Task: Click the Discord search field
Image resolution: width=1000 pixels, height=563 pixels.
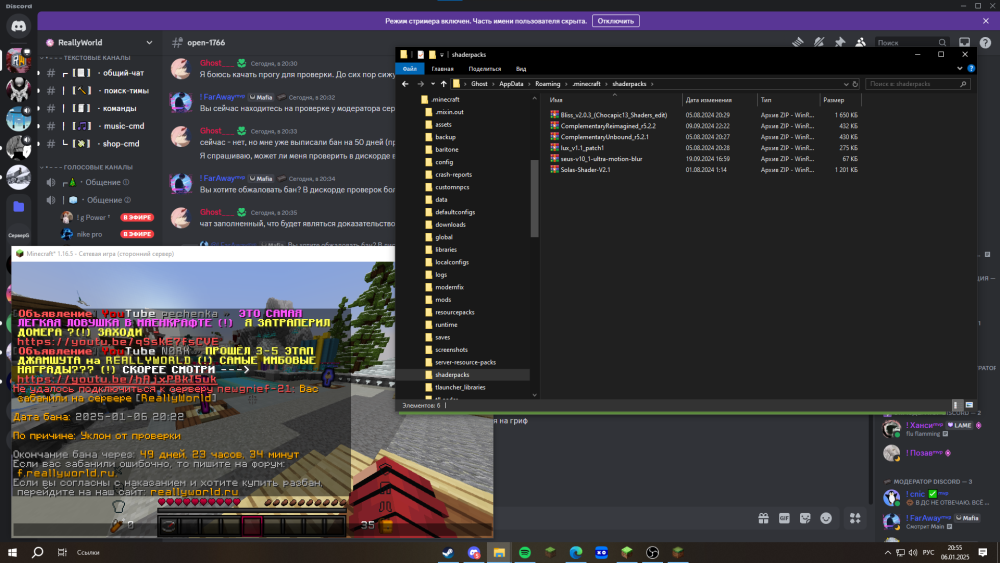Action: coord(911,43)
